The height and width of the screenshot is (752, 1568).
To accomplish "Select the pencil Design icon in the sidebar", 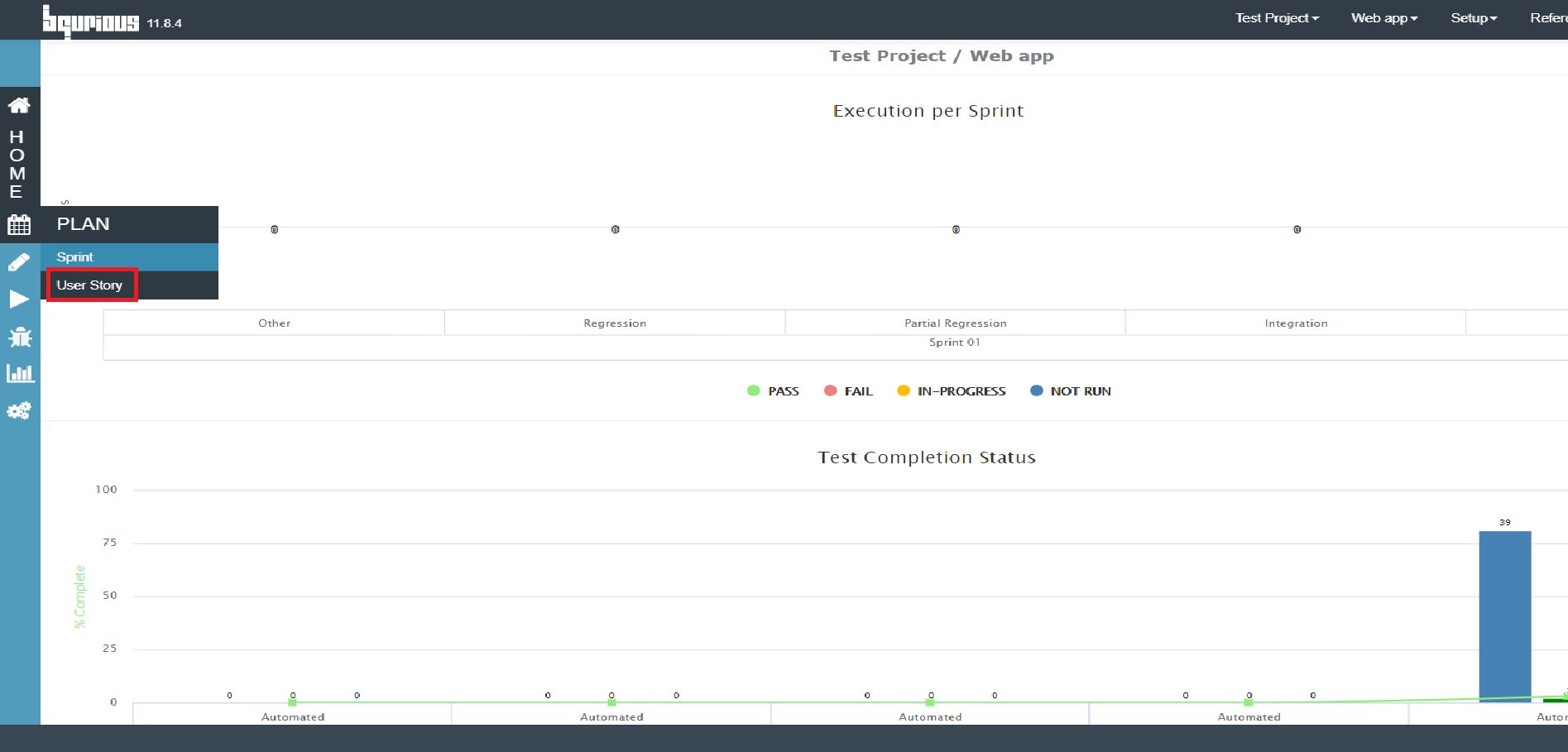I will pyautogui.click(x=19, y=262).
